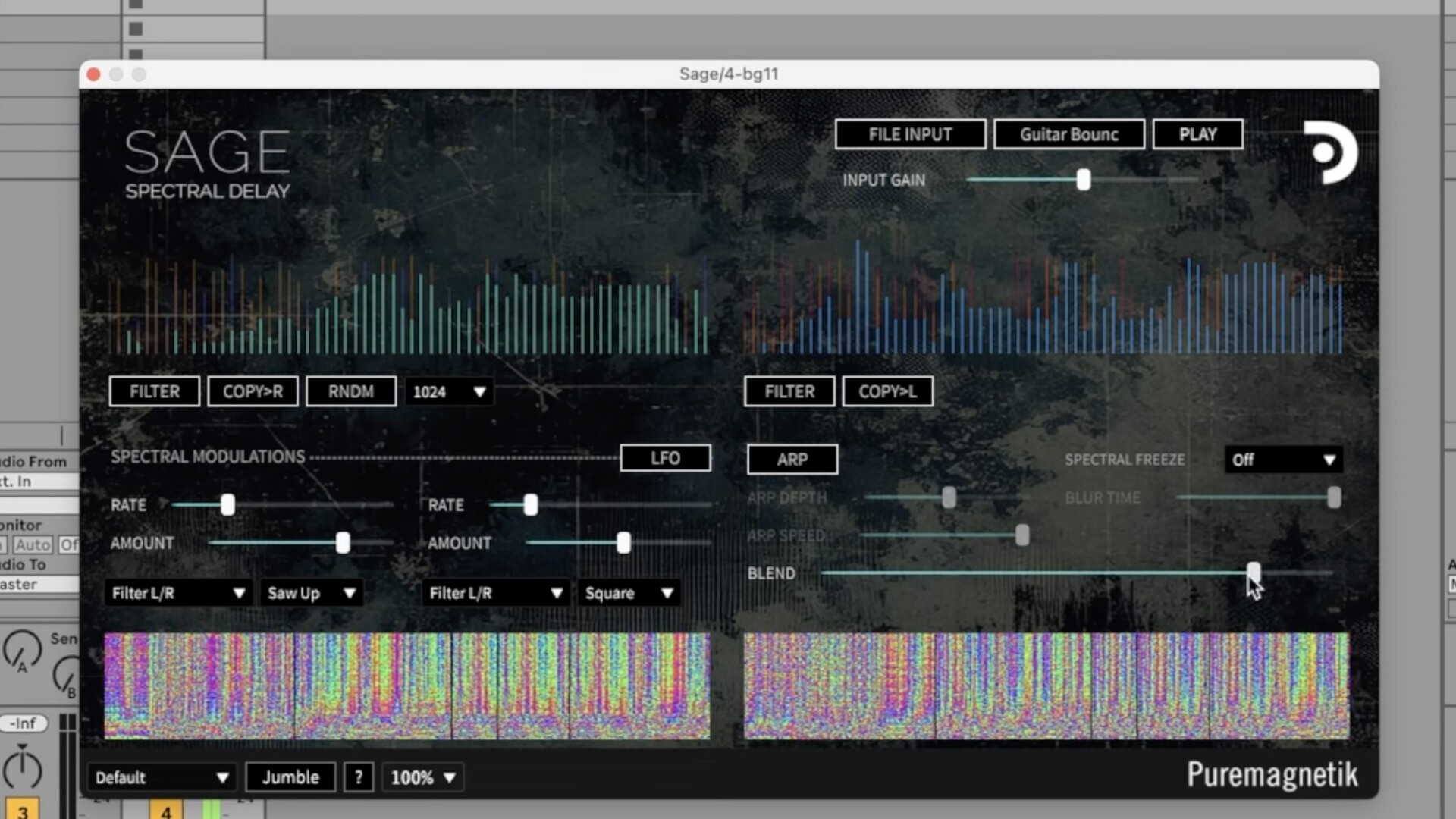Click the first LFO RATE slider handle
1456x819 pixels.
click(x=227, y=504)
